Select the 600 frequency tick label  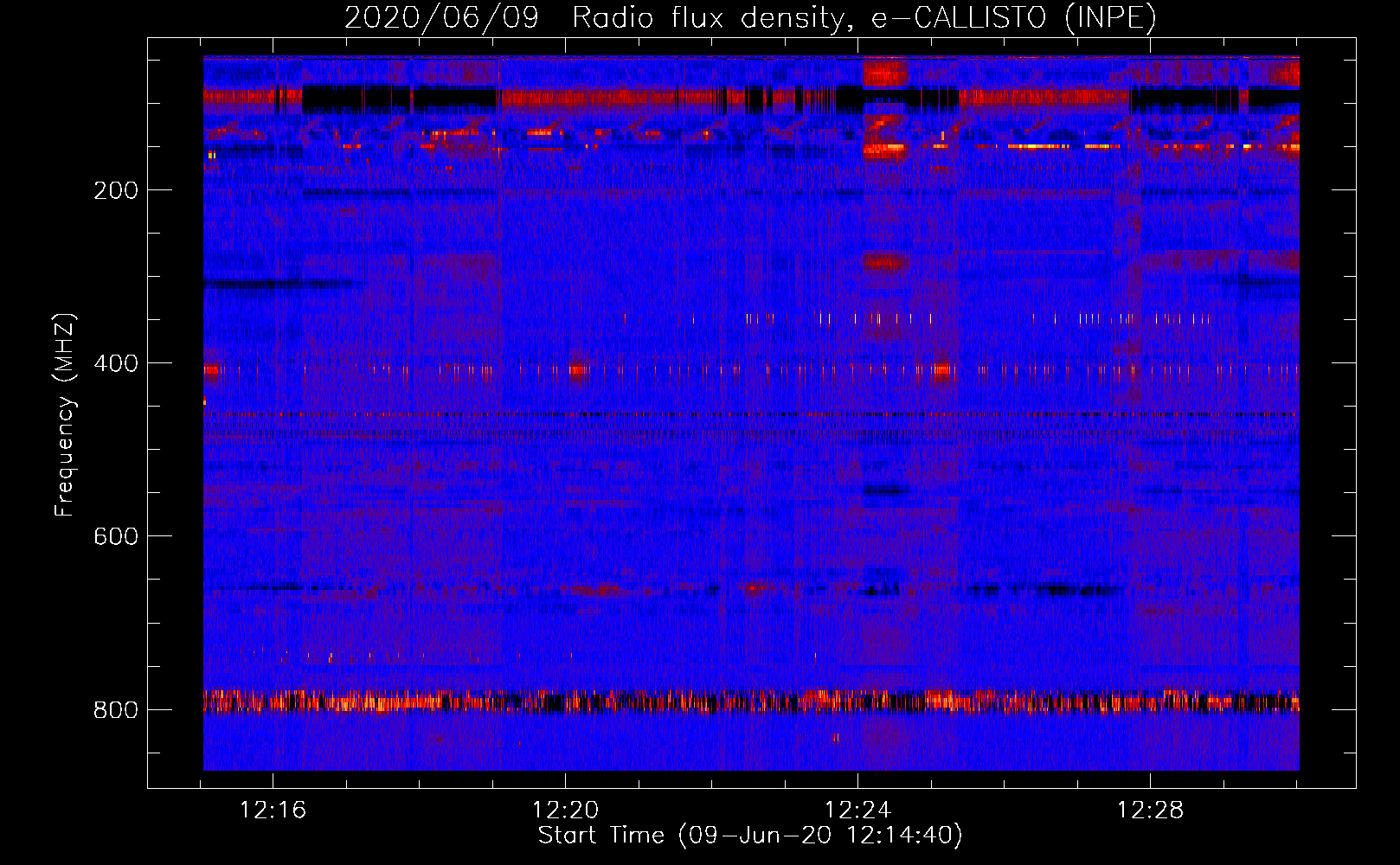pos(116,536)
